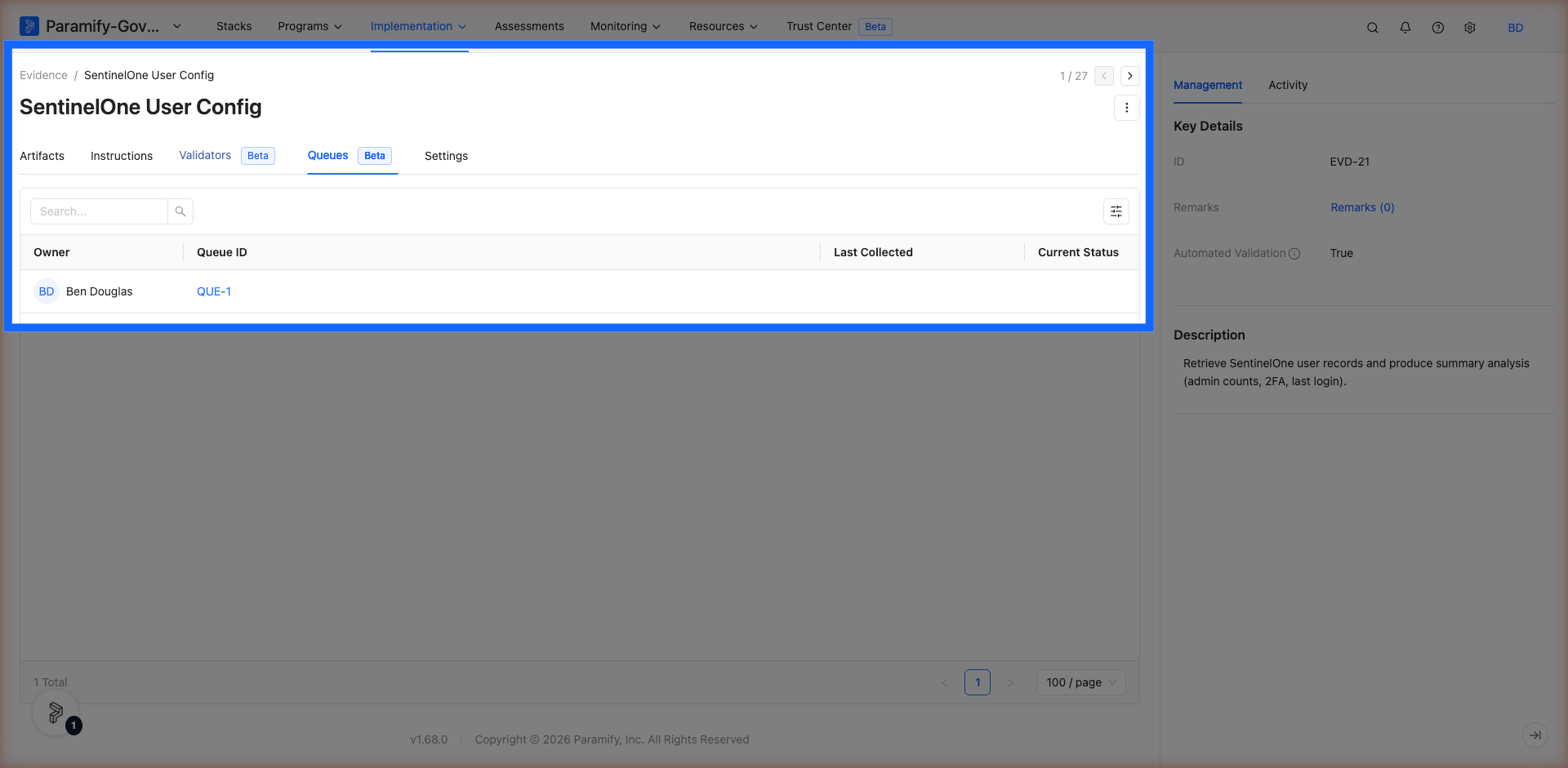Viewport: 1568px width, 768px height.
Task: Open notifications bell icon
Action: pyautogui.click(x=1405, y=28)
